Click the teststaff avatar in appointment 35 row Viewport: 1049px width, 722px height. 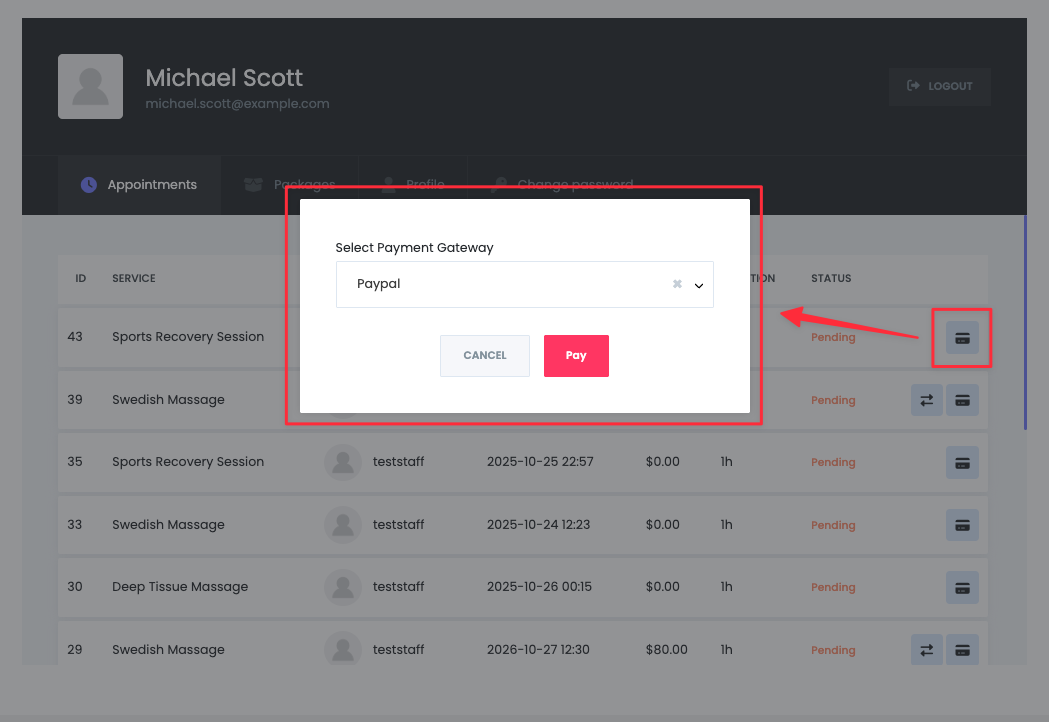tap(343, 463)
